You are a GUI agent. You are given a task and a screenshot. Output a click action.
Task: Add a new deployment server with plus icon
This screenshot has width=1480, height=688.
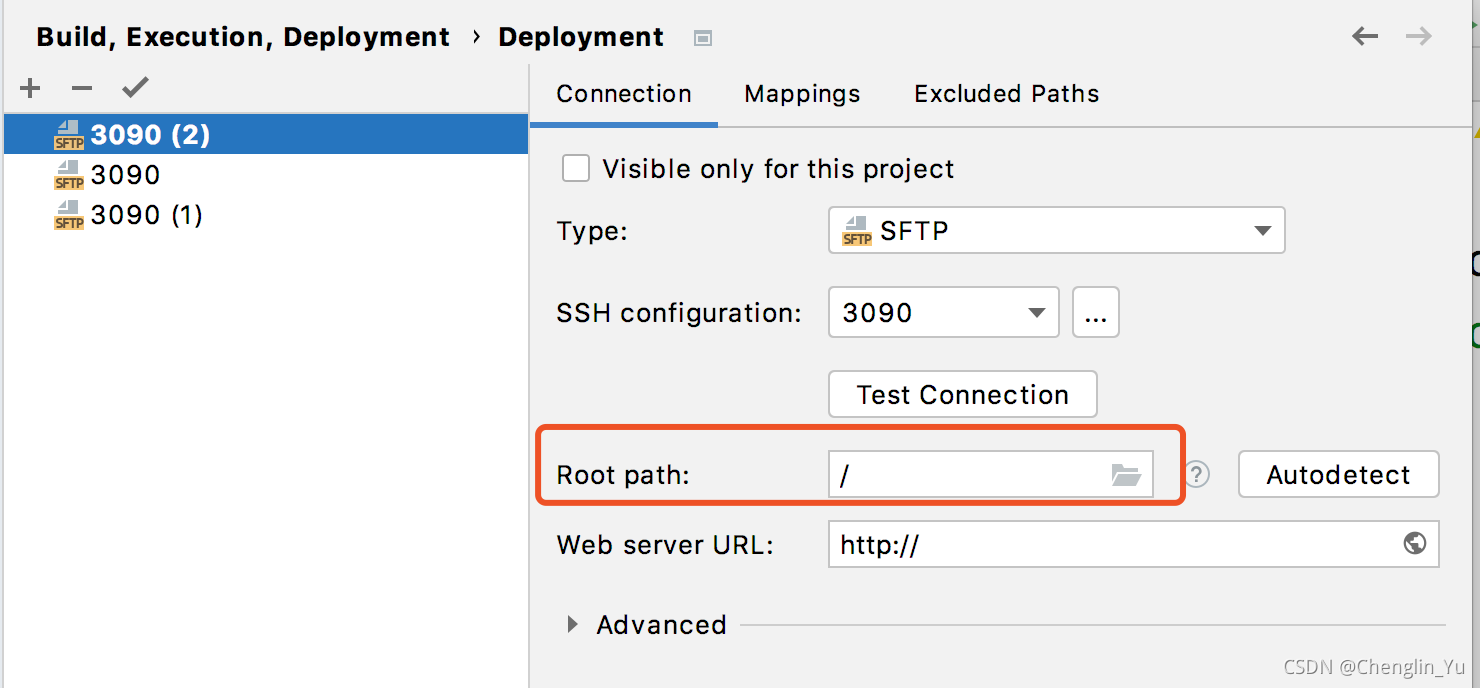coord(31,88)
